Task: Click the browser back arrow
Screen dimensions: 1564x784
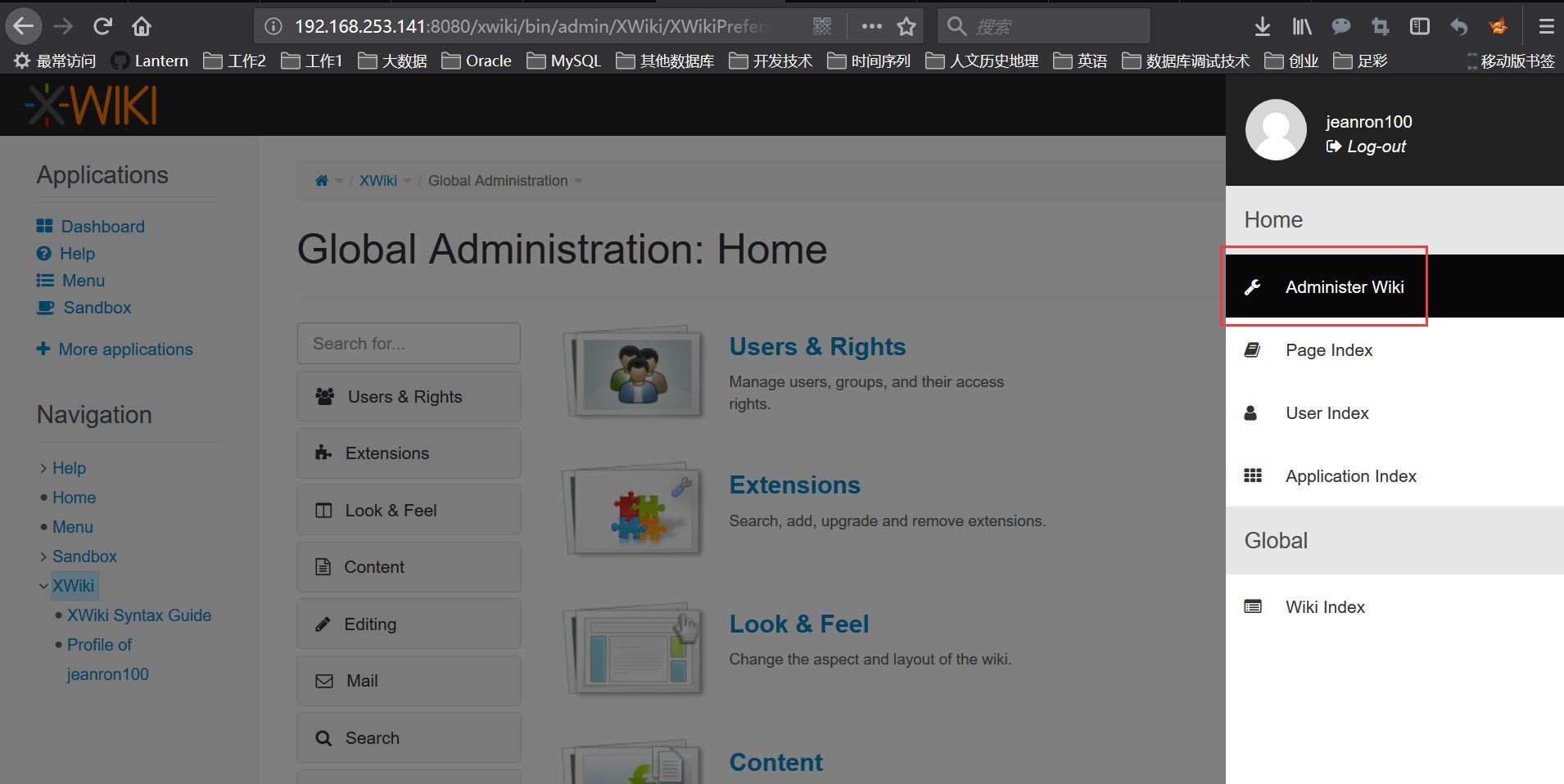Action: click(x=24, y=26)
